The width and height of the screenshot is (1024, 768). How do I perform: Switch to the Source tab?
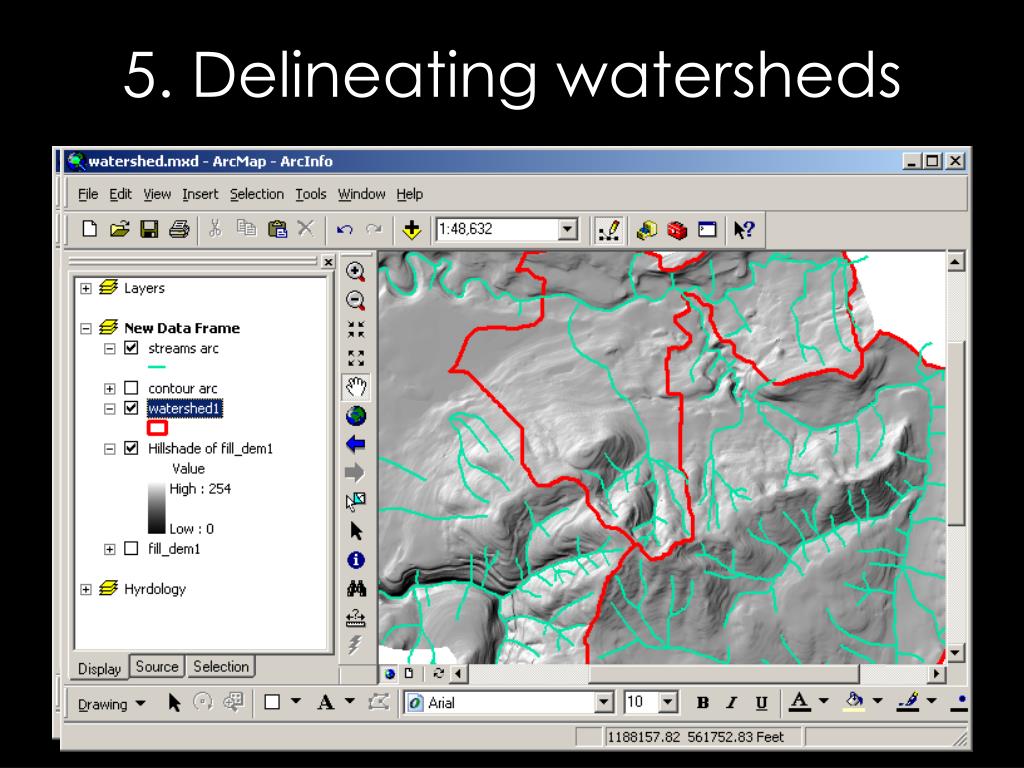[x=157, y=667]
